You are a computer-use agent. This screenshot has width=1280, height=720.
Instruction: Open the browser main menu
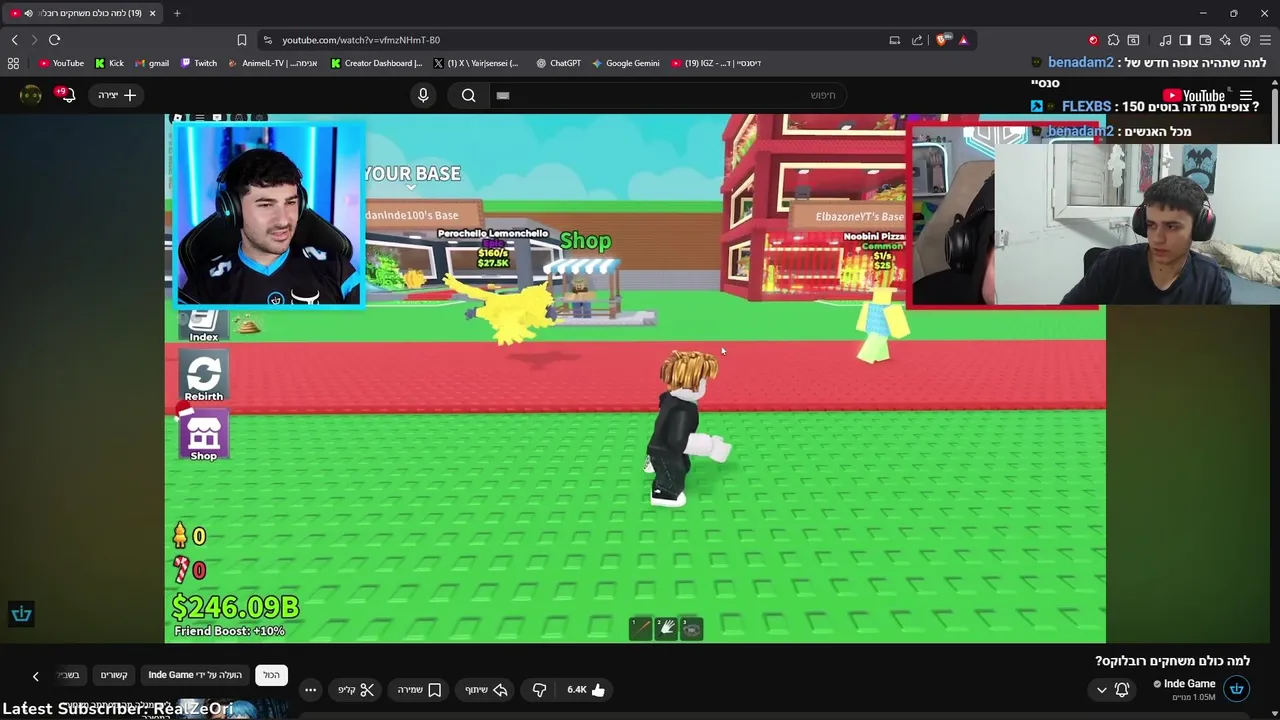(1265, 40)
